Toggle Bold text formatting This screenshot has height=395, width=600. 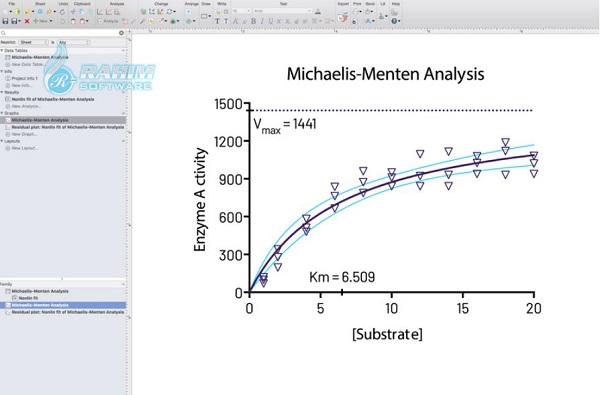tap(253, 21)
